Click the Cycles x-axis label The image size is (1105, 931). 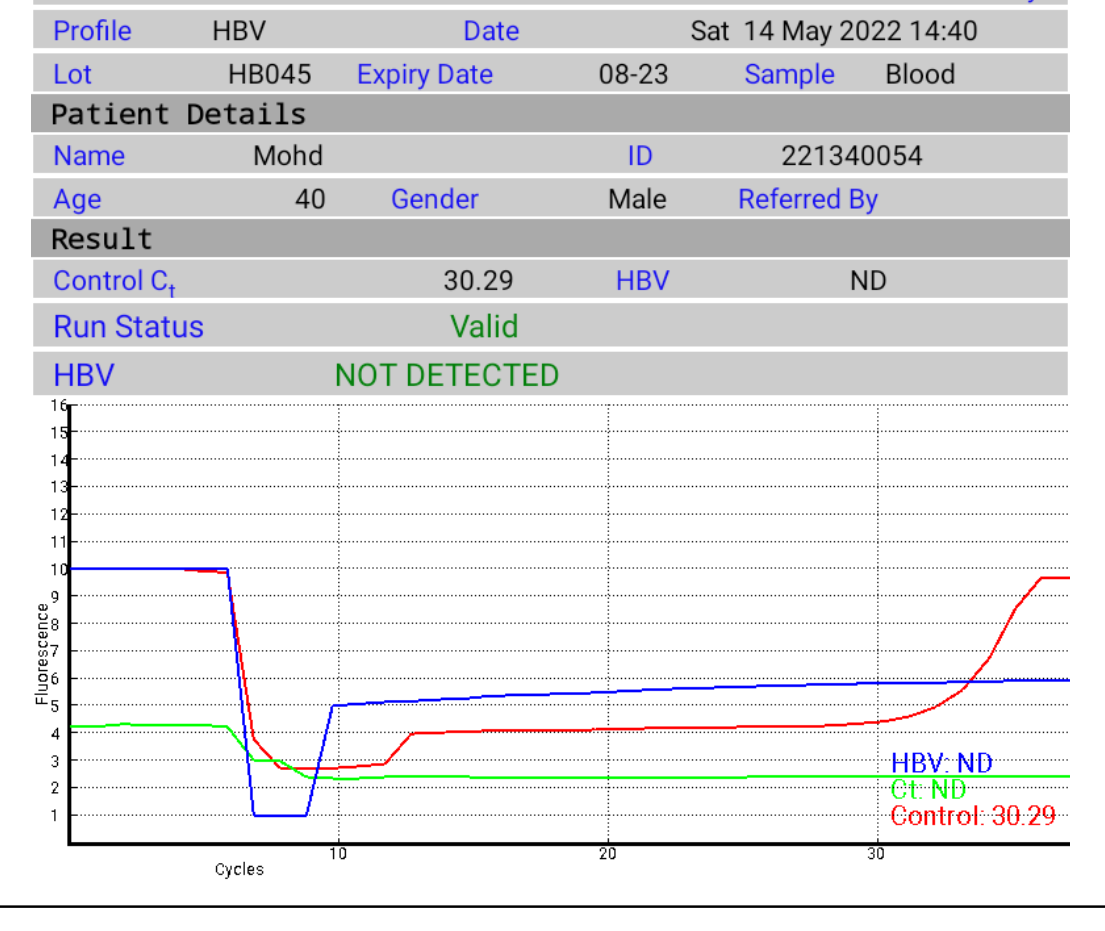pos(239,869)
